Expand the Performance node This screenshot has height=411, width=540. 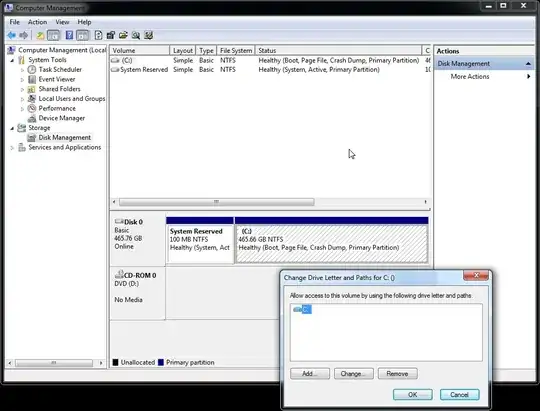(22, 109)
